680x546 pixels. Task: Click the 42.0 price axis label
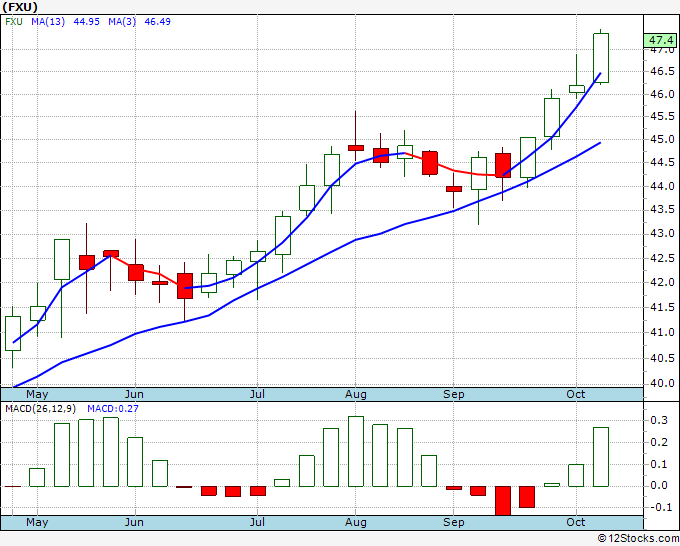[662, 282]
